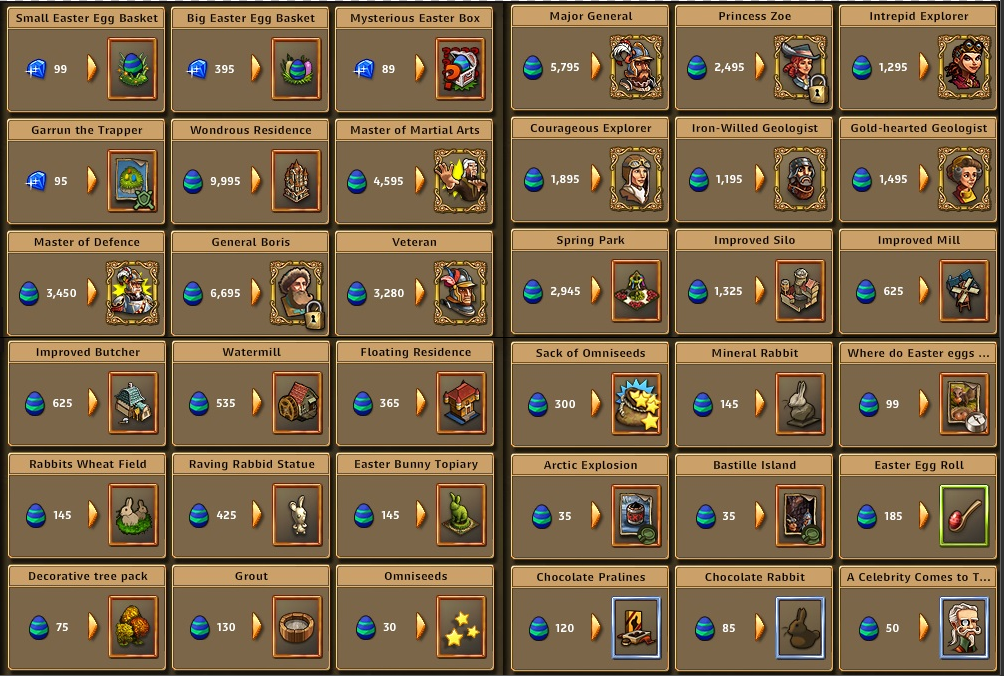Click the Grout bucket icon
Viewport: 1004px width, 676px height.
pyautogui.click(x=298, y=627)
